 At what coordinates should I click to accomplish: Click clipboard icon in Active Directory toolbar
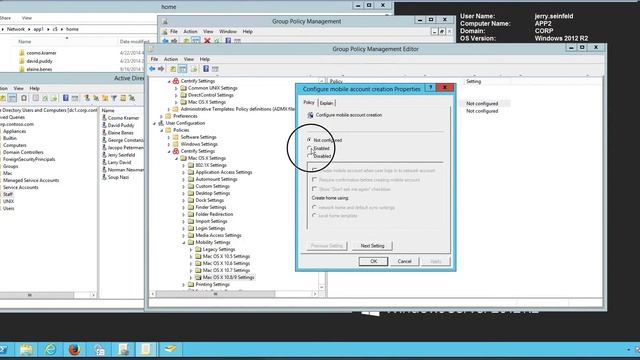24,98
